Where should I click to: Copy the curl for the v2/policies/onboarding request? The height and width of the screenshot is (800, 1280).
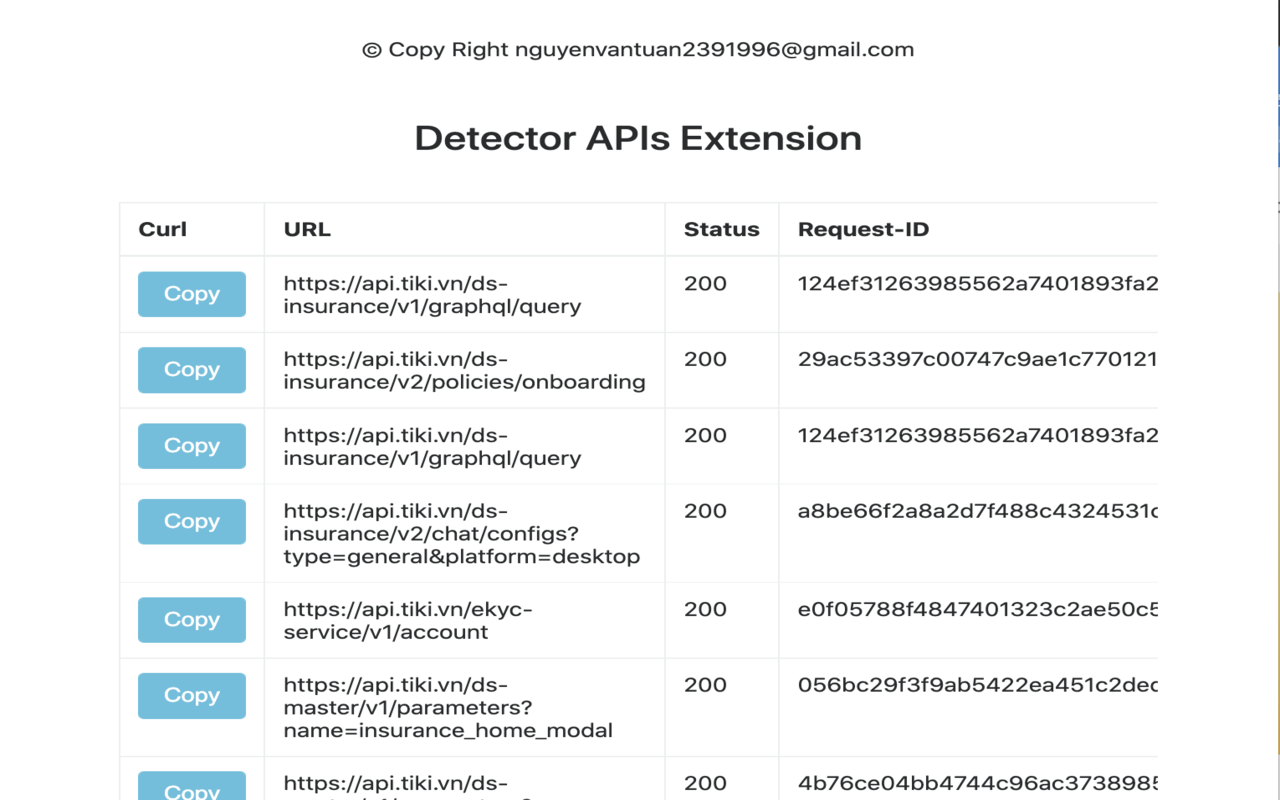pos(191,370)
